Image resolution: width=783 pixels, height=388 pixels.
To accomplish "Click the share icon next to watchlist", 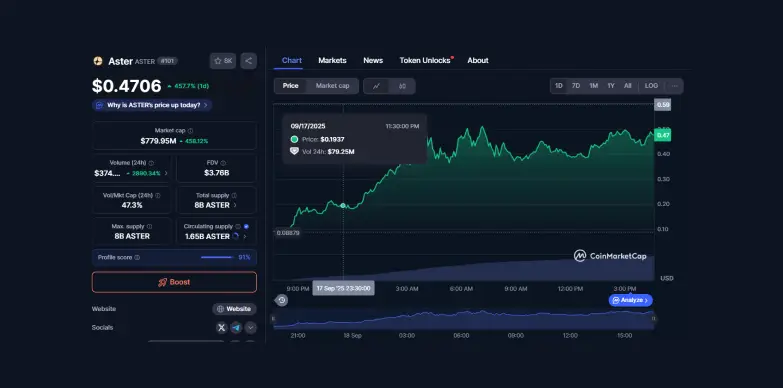I will coord(249,61).
